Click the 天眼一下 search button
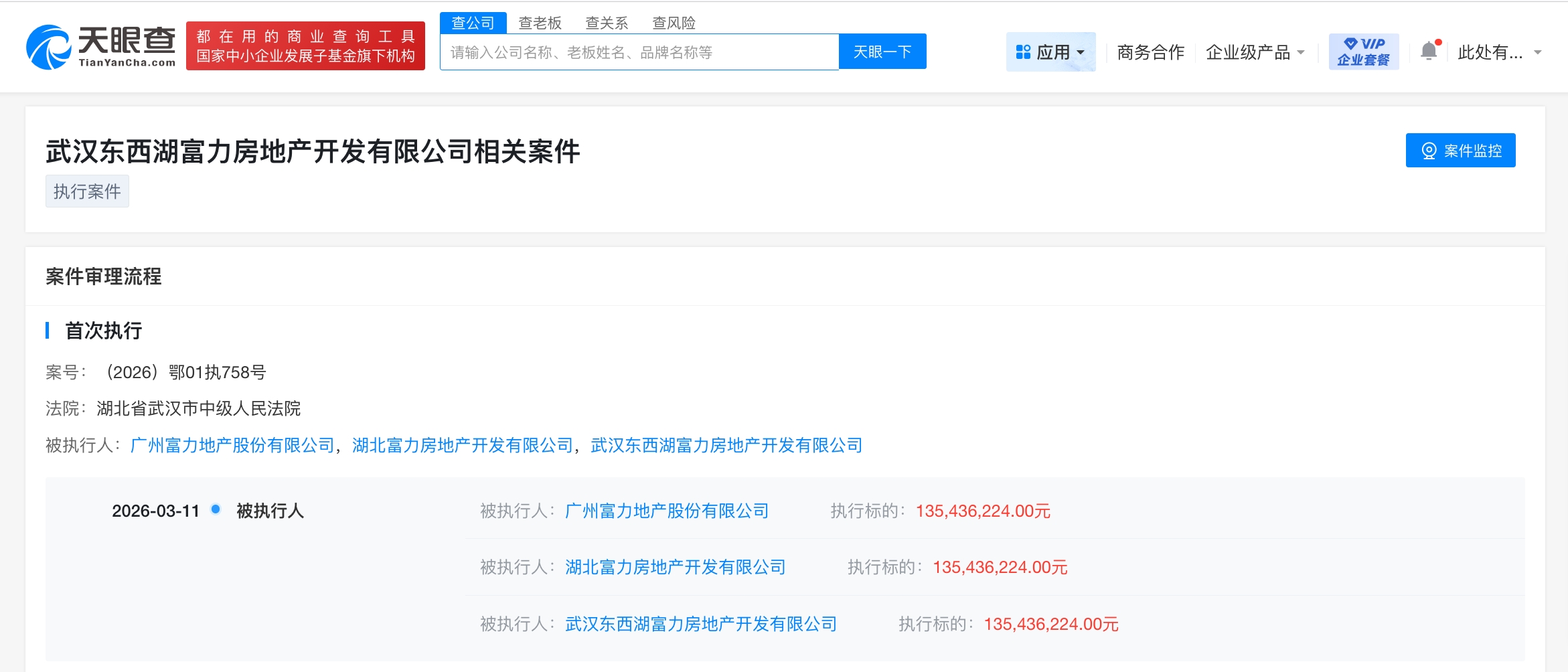The height and width of the screenshot is (672, 1568). [882, 52]
